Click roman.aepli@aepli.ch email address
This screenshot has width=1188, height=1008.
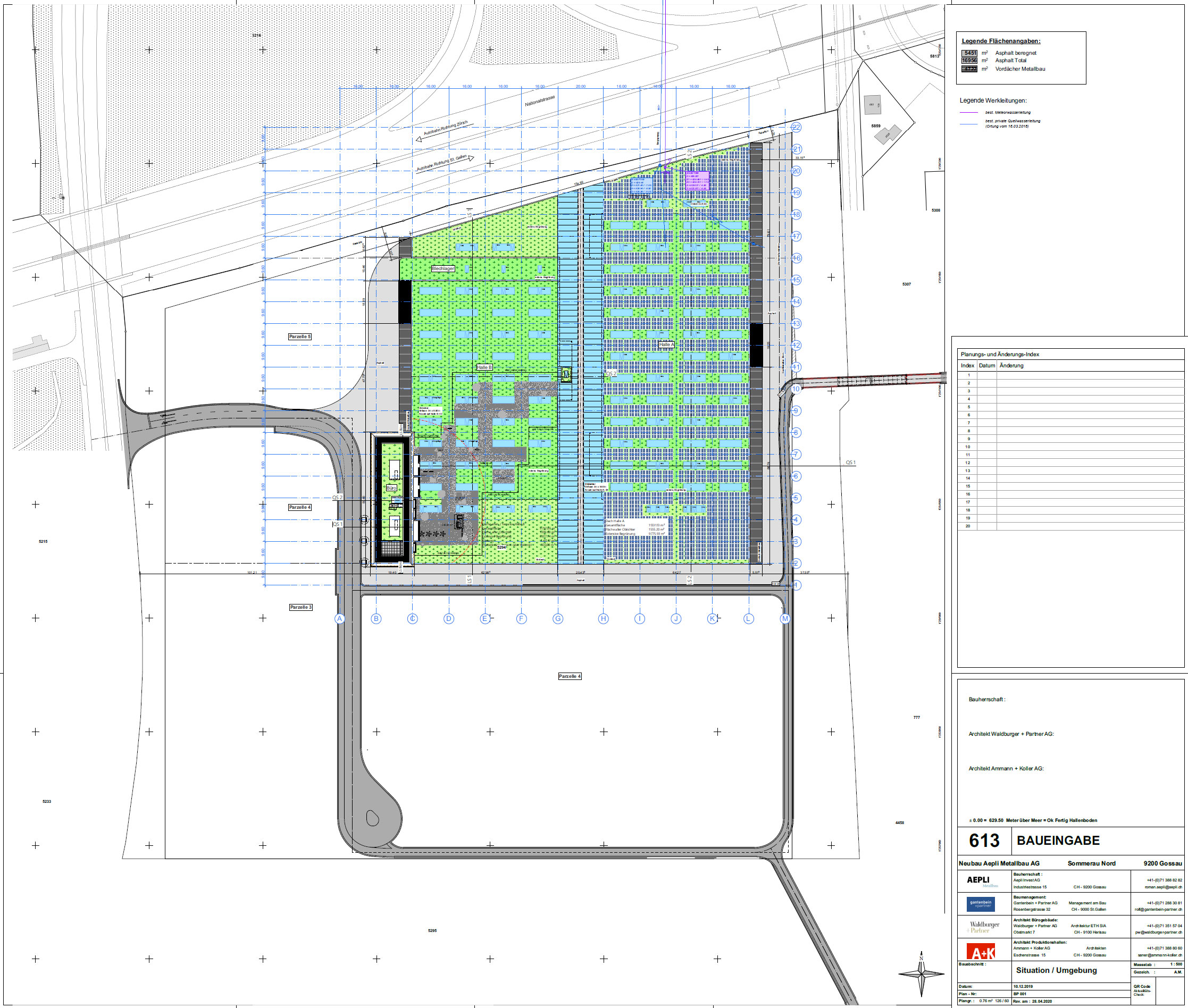tap(1163, 887)
